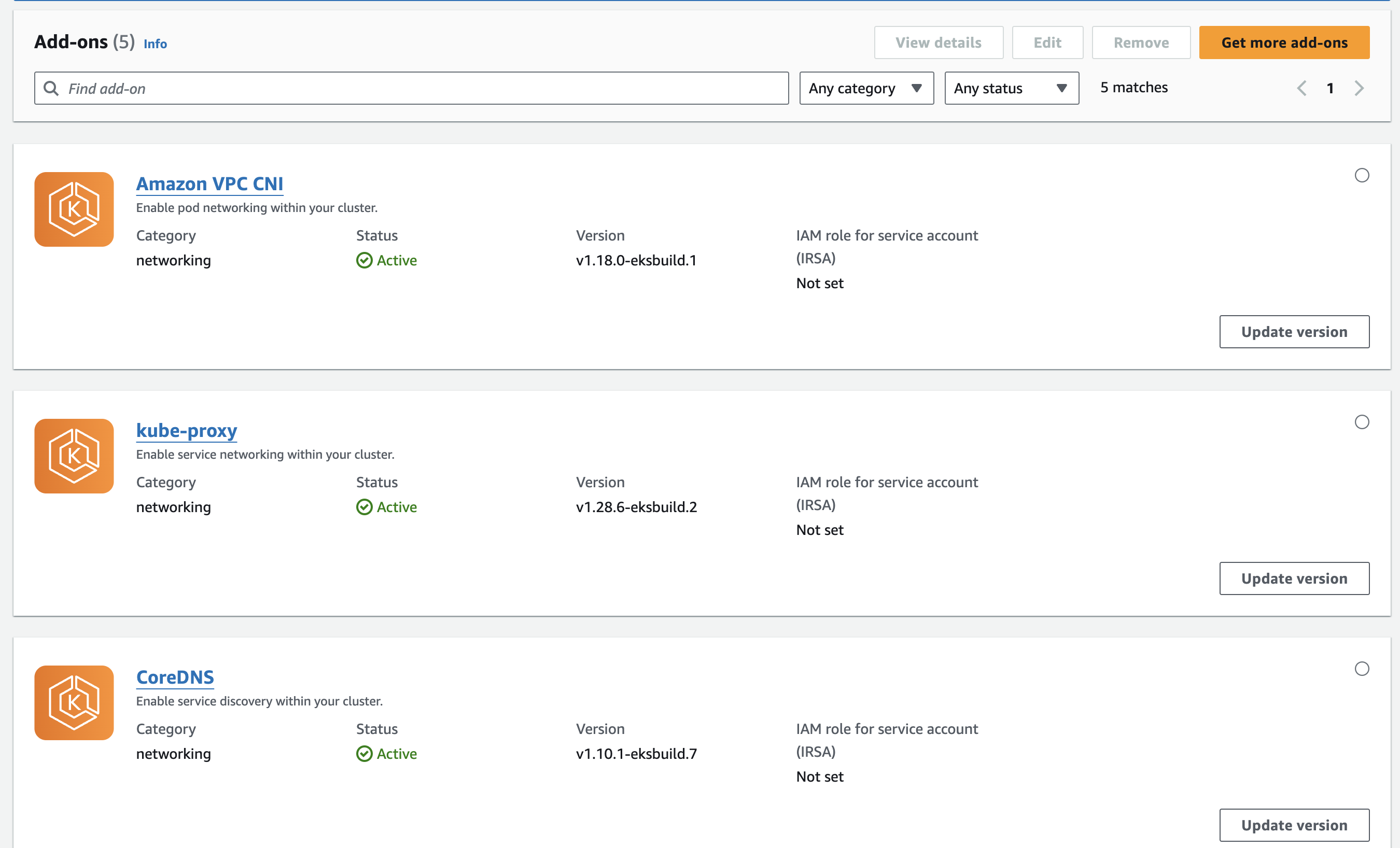
Task: Click the Remove button
Action: [1141, 43]
